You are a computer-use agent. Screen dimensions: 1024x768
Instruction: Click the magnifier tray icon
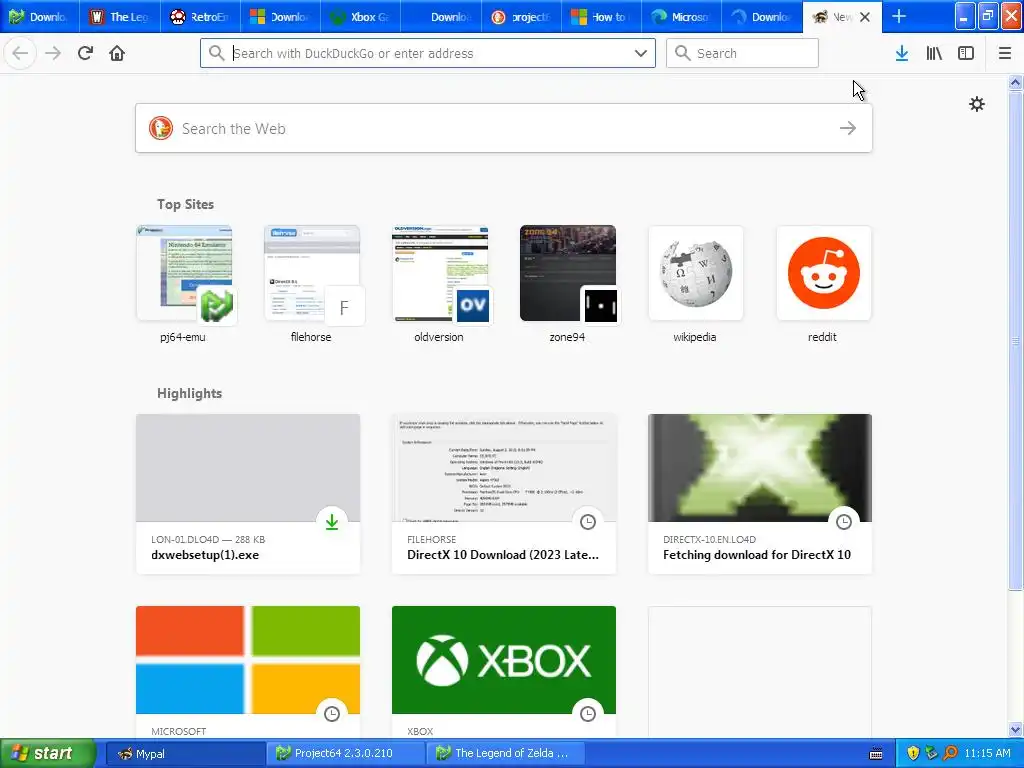pyautogui.click(x=950, y=753)
